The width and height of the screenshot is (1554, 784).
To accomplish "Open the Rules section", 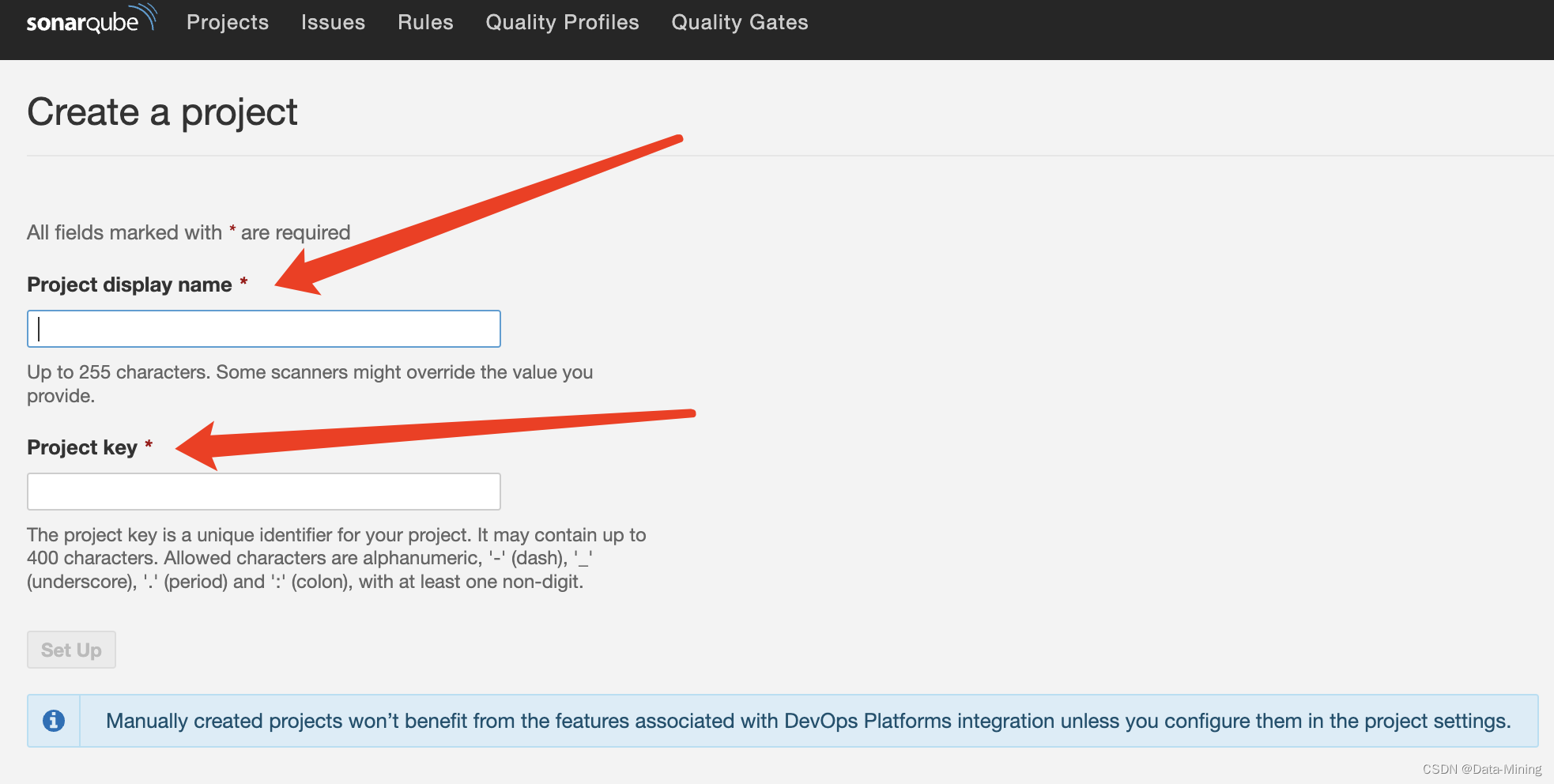I will coord(425,22).
